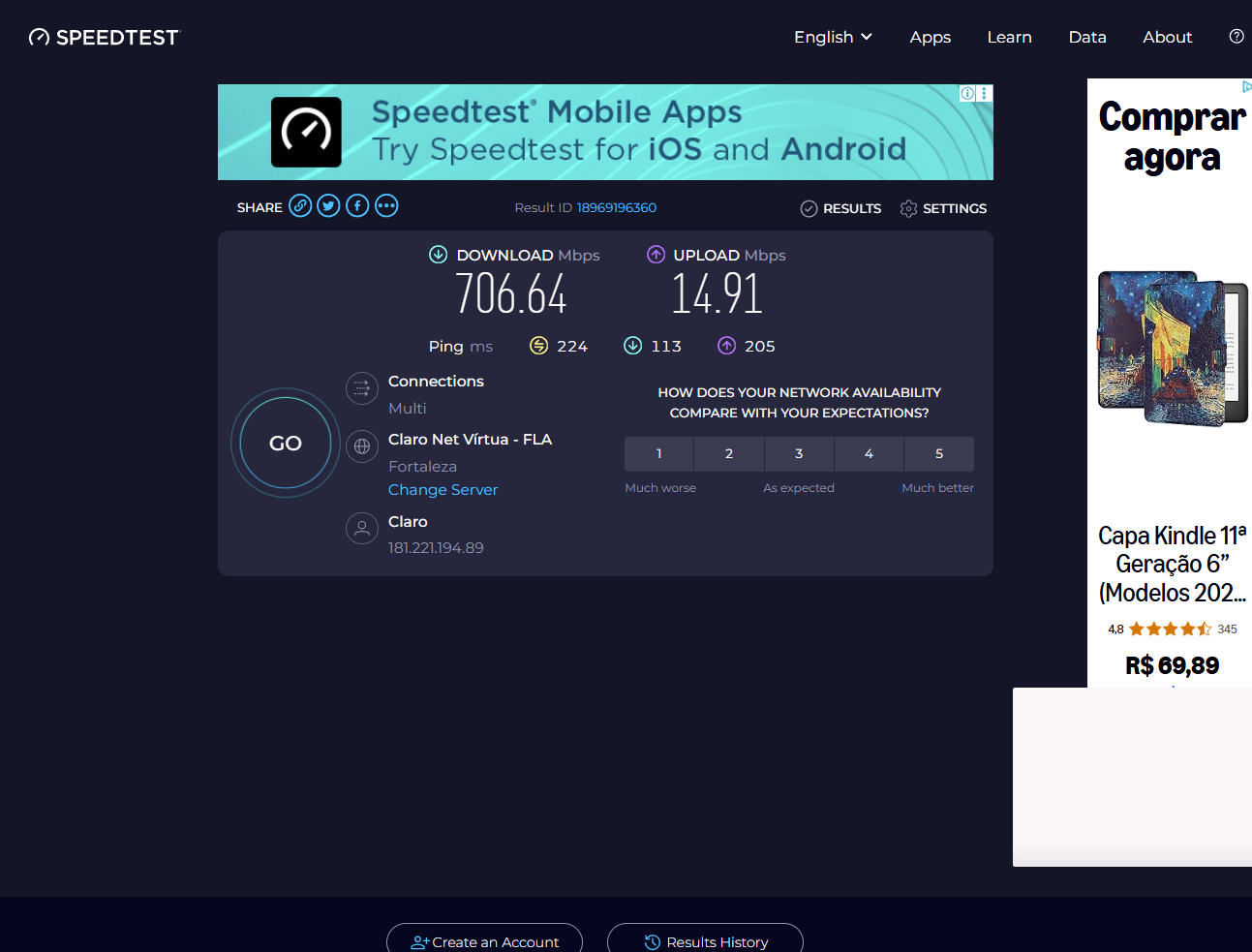Image resolution: width=1252 pixels, height=952 pixels.
Task: Open Results History
Action: (705, 940)
